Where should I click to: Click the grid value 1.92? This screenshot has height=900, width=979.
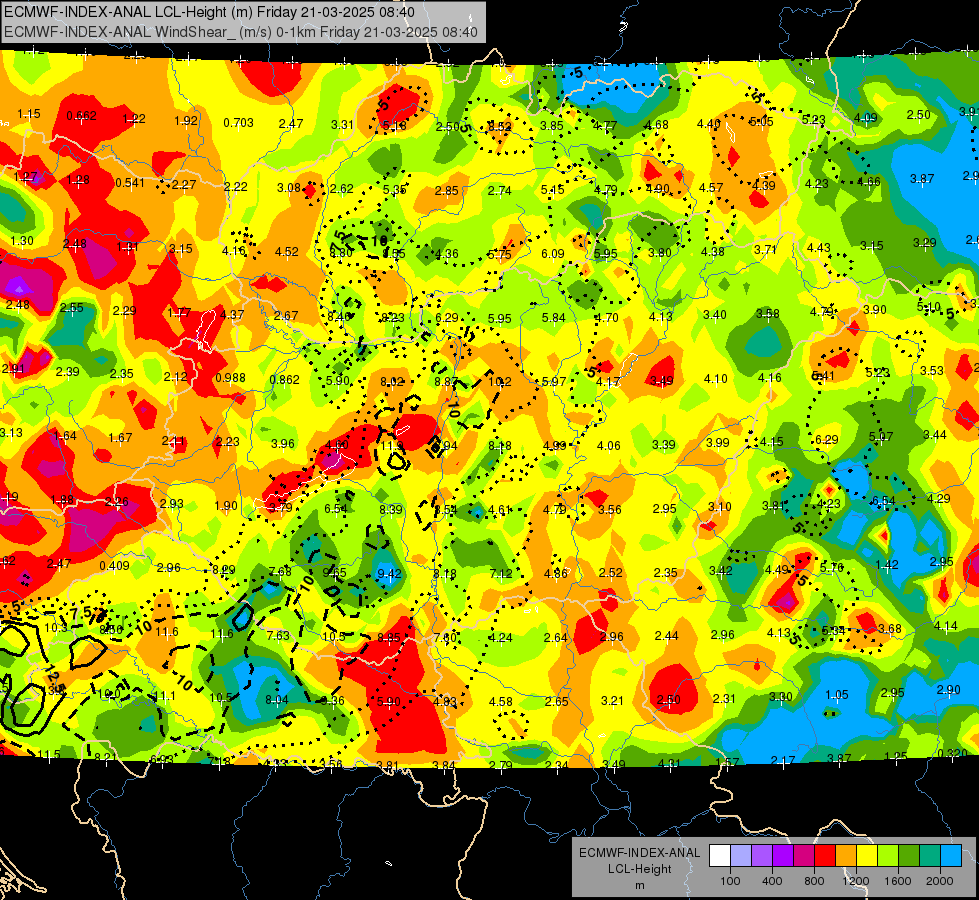(185, 121)
